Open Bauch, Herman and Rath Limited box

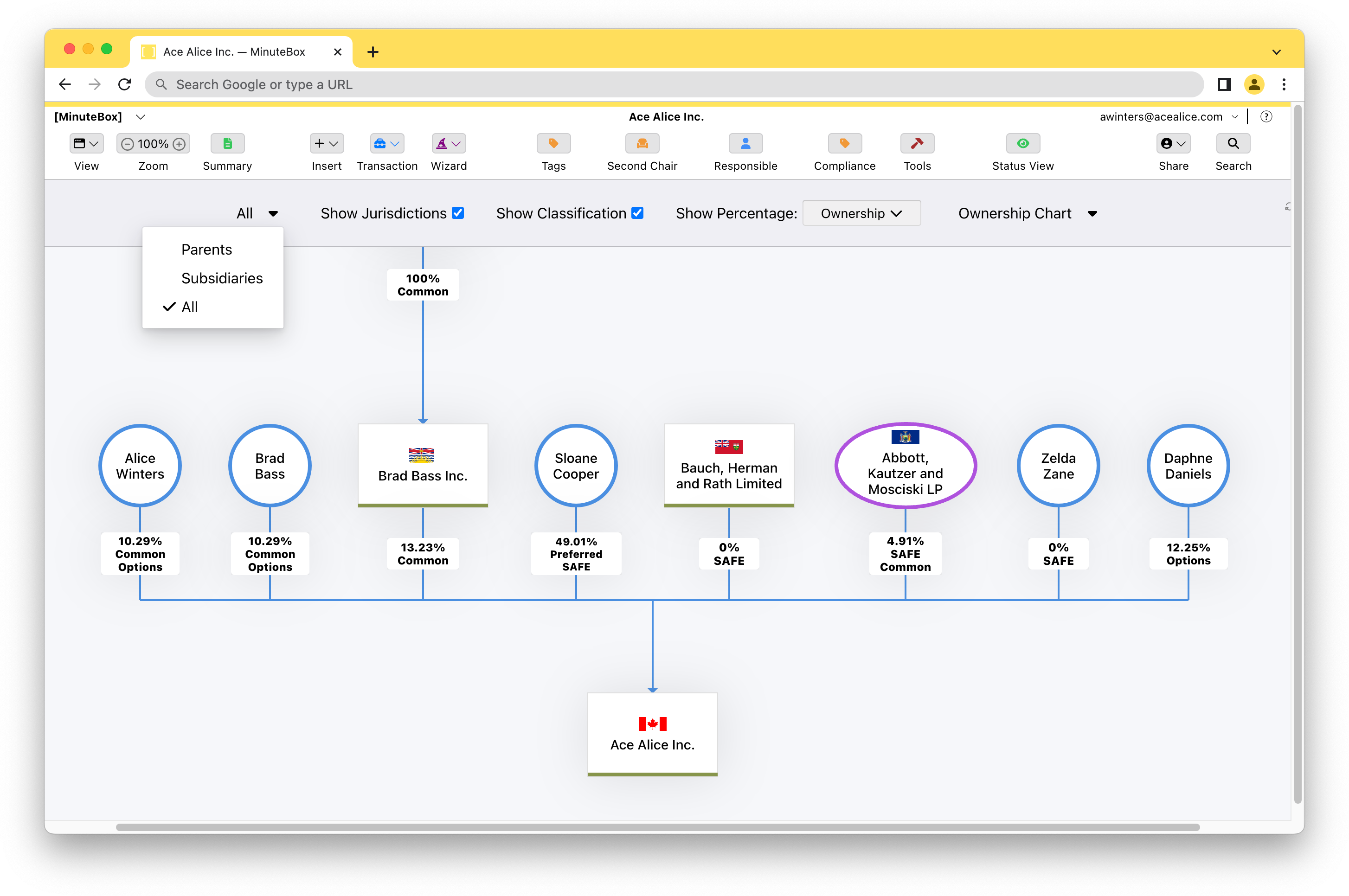729,465
